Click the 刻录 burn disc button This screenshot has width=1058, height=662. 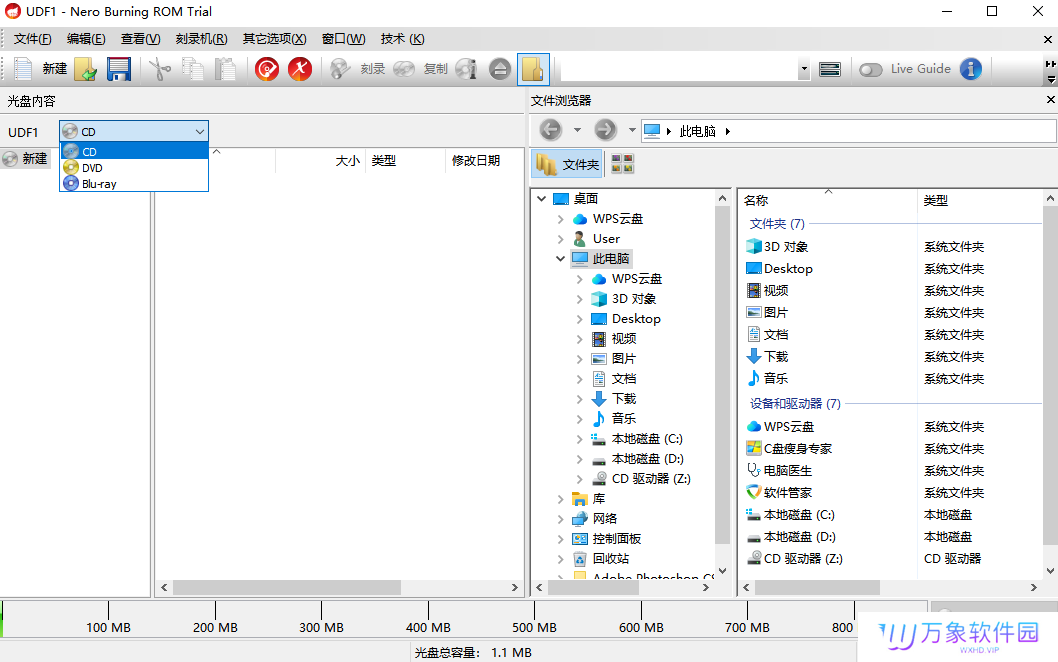point(358,69)
